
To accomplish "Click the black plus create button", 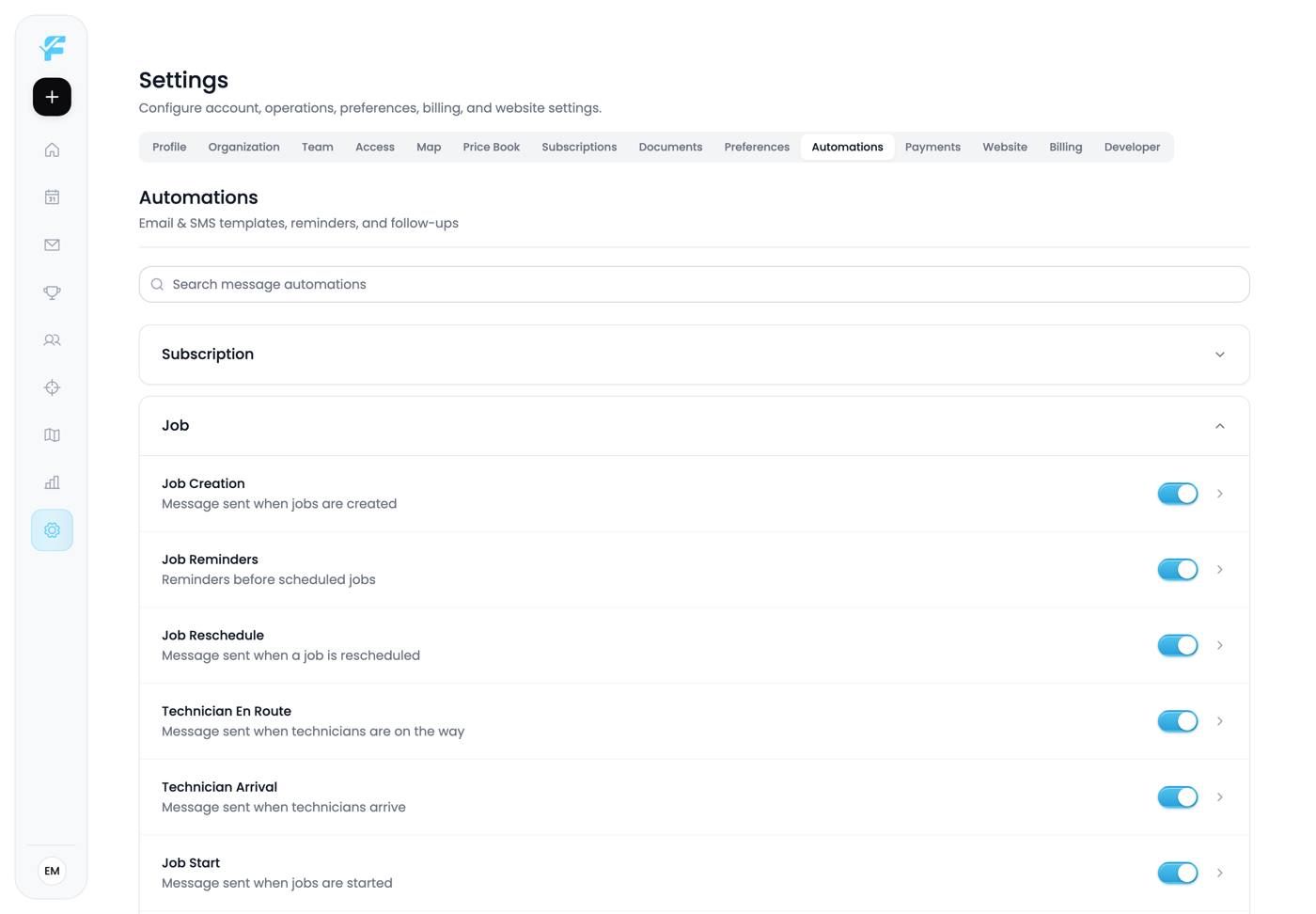I will click(x=52, y=97).
